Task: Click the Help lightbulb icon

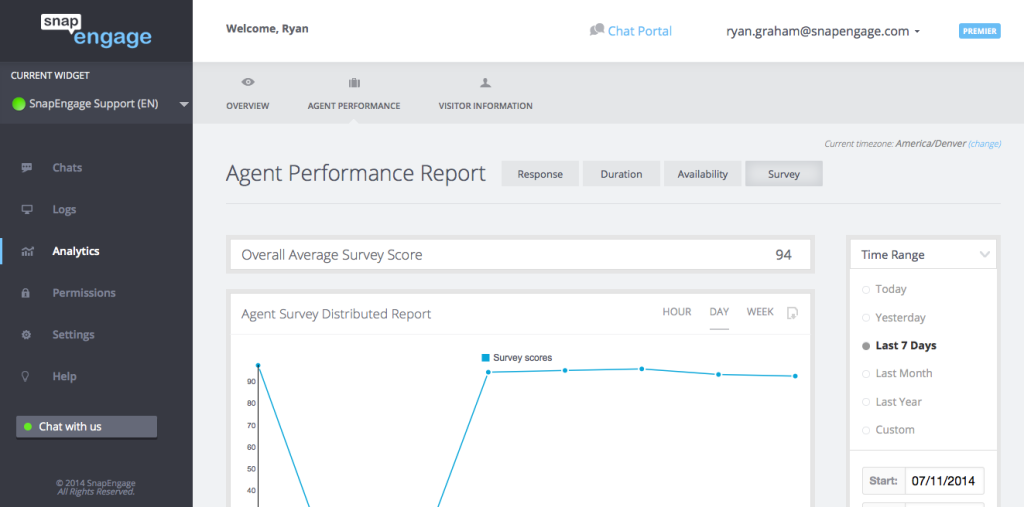Action: 26,376
